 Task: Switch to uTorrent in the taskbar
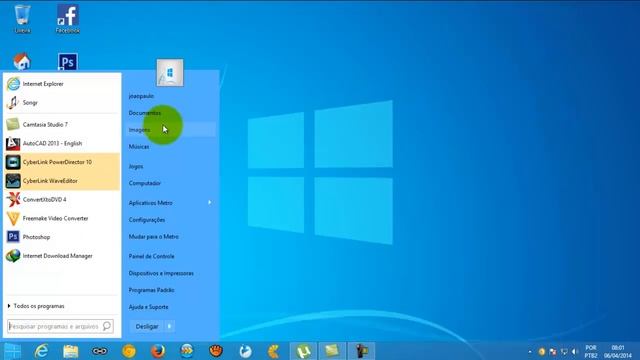(303, 351)
